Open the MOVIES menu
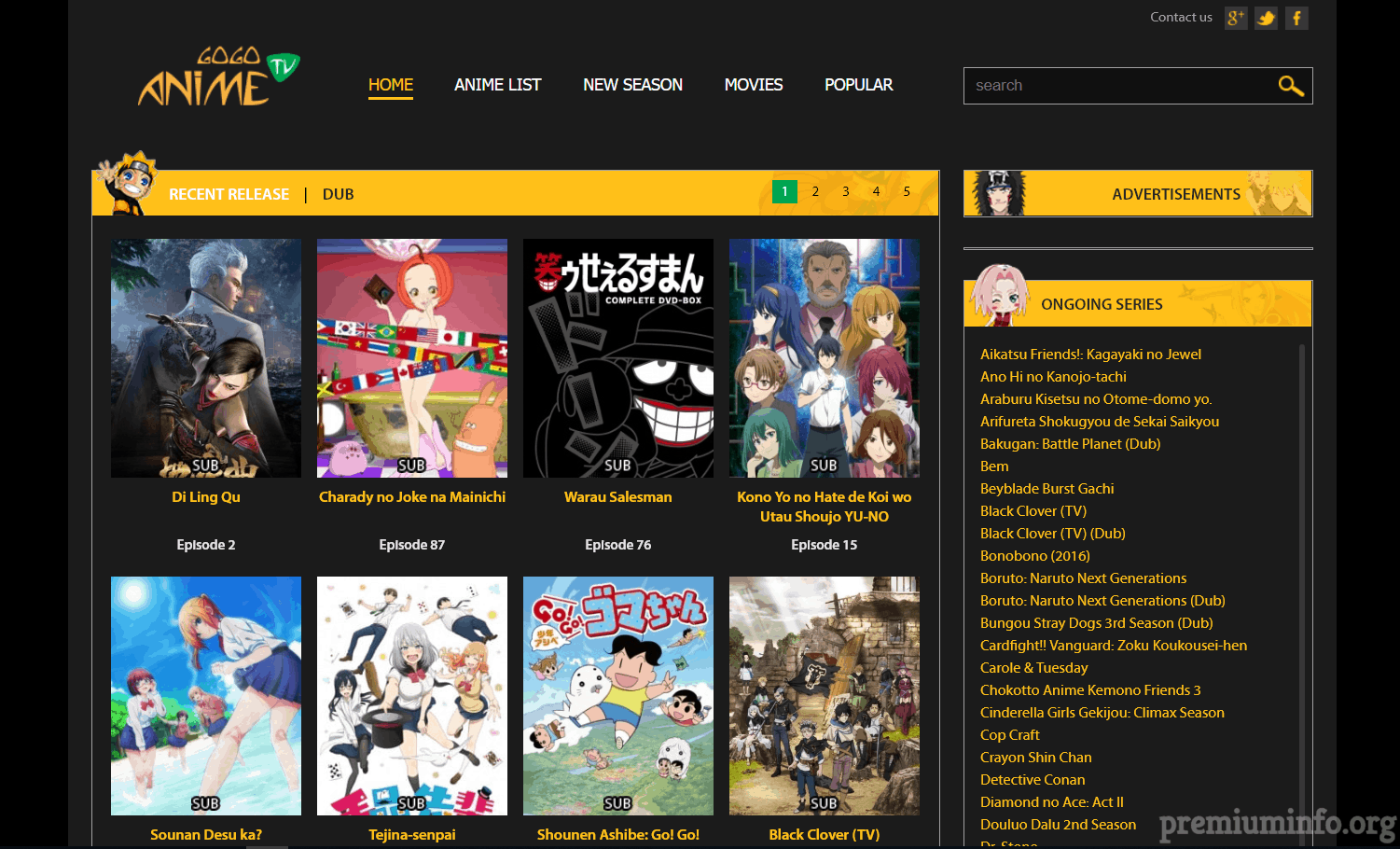The width and height of the screenshot is (1400, 849). (x=754, y=85)
